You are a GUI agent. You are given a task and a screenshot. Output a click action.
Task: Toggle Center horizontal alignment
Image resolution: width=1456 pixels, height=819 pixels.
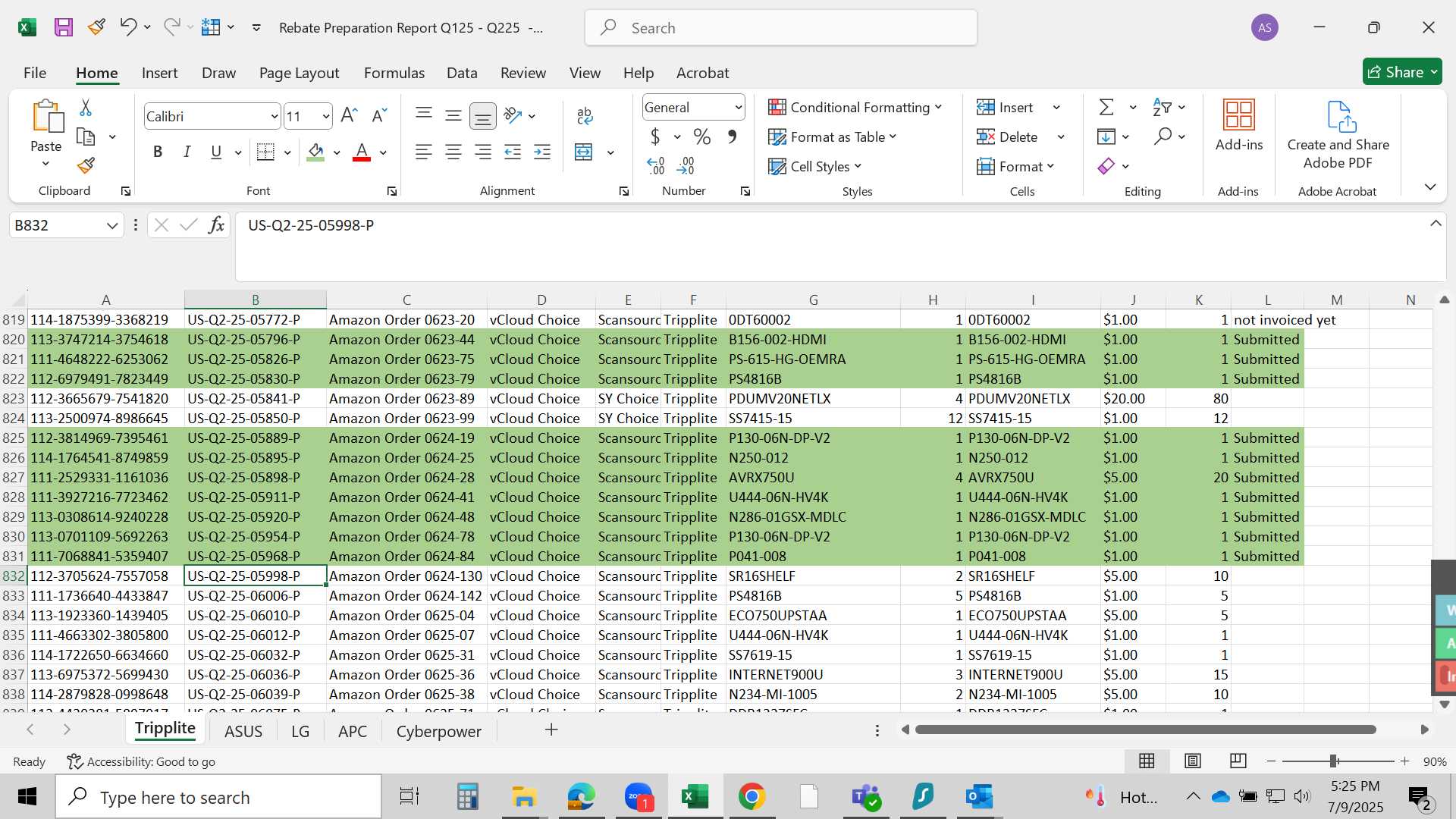click(453, 152)
